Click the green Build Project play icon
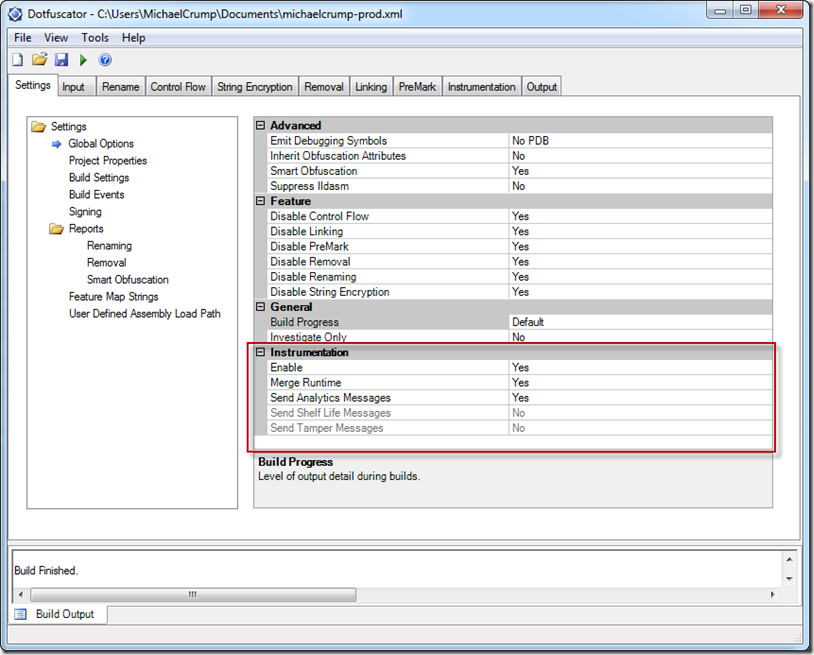The width and height of the screenshot is (814, 655). coord(83,60)
